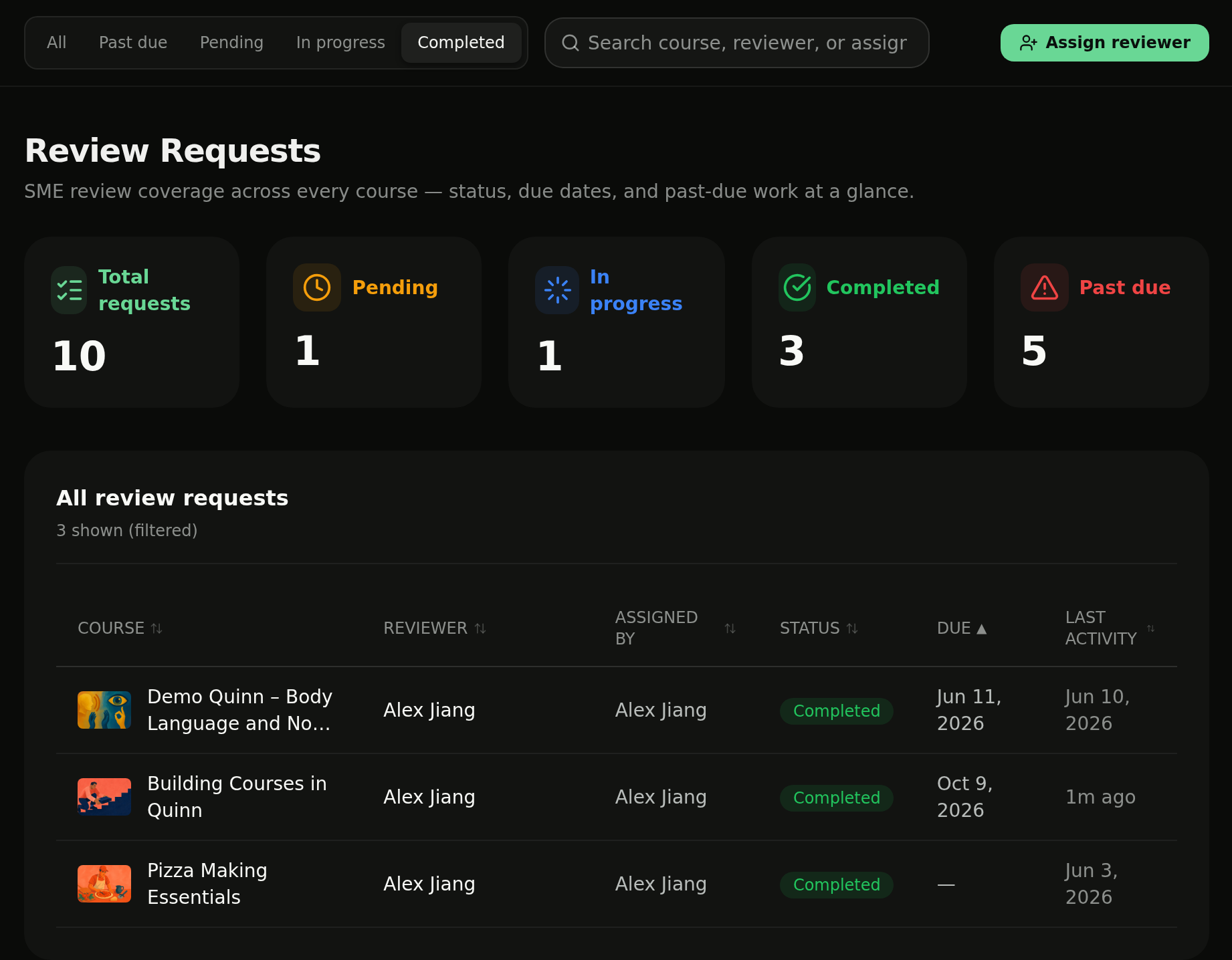Open the Pizza Making Essentials thumbnail
The height and width of the screenshot is (960, 1232).
point(104,884)
